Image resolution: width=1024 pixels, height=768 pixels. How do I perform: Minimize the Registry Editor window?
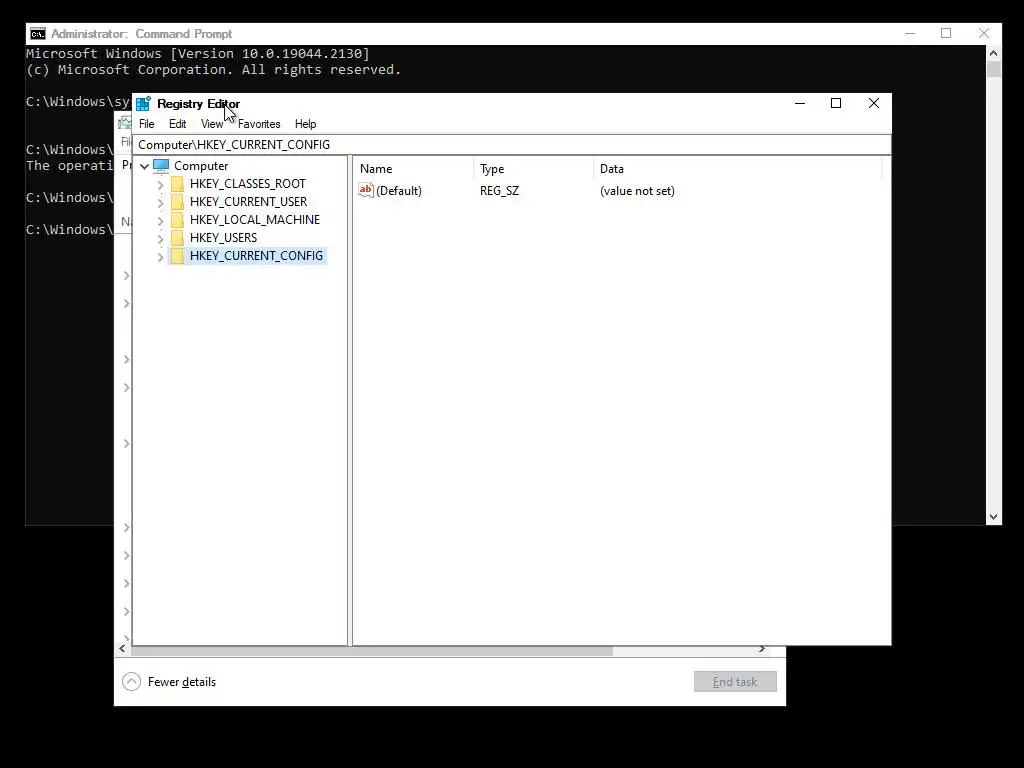(x=799, y=103)
